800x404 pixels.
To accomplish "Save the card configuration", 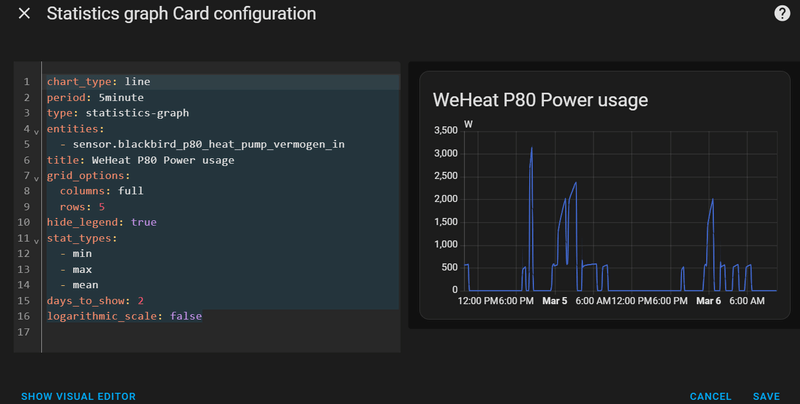I will [766, 396].
